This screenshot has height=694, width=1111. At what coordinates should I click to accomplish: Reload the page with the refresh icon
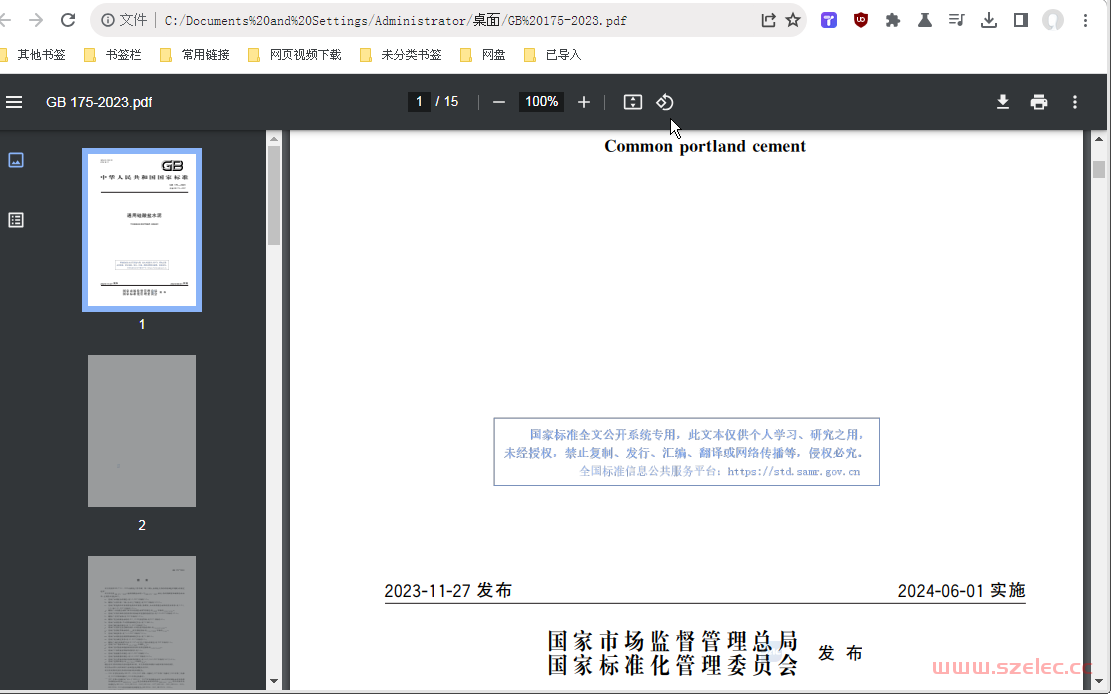(68, 21)
